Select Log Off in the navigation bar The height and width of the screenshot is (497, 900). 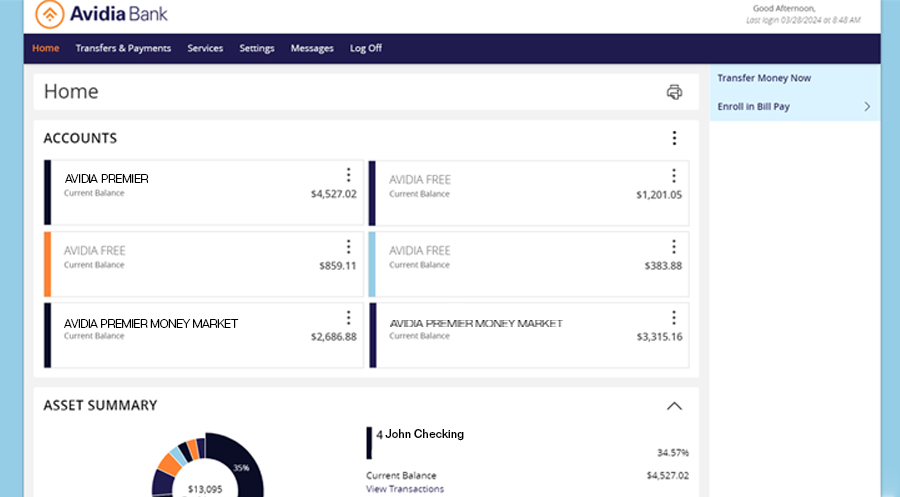[366, 48]
